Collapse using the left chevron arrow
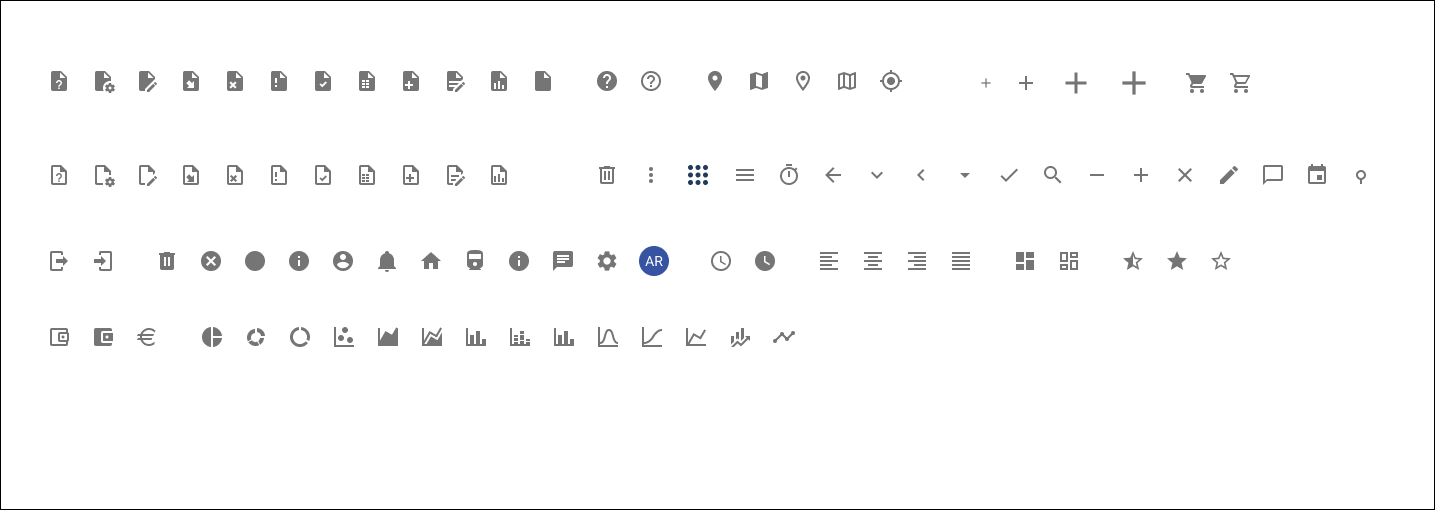The image size is (1435, 510). coord(921,175)
